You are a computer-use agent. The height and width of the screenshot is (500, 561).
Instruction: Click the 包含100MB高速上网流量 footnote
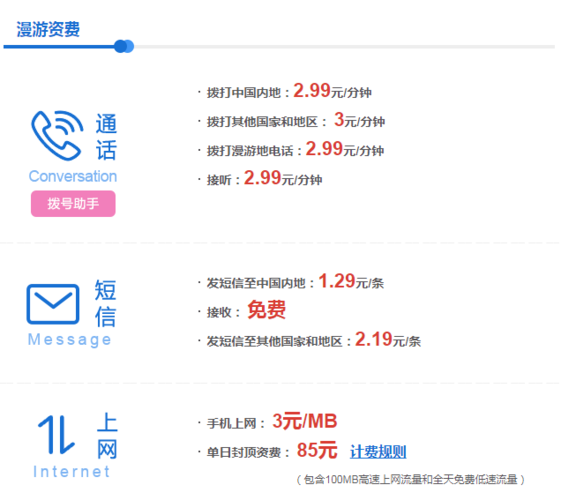411,479
